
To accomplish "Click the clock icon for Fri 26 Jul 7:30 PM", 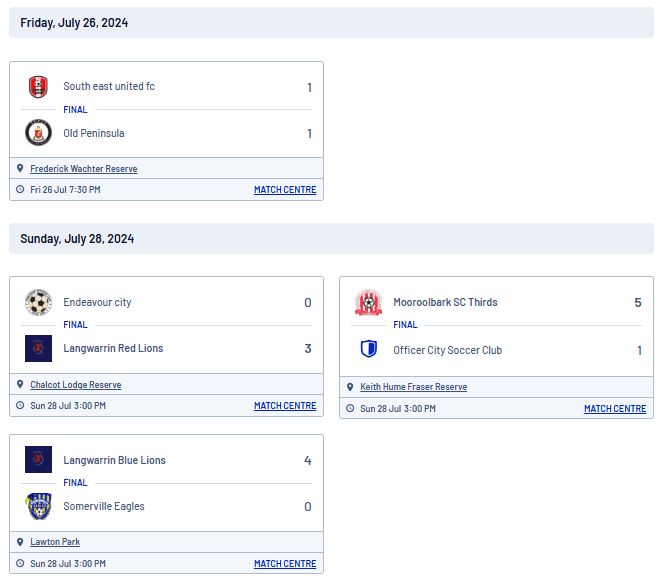I will 20,190.
